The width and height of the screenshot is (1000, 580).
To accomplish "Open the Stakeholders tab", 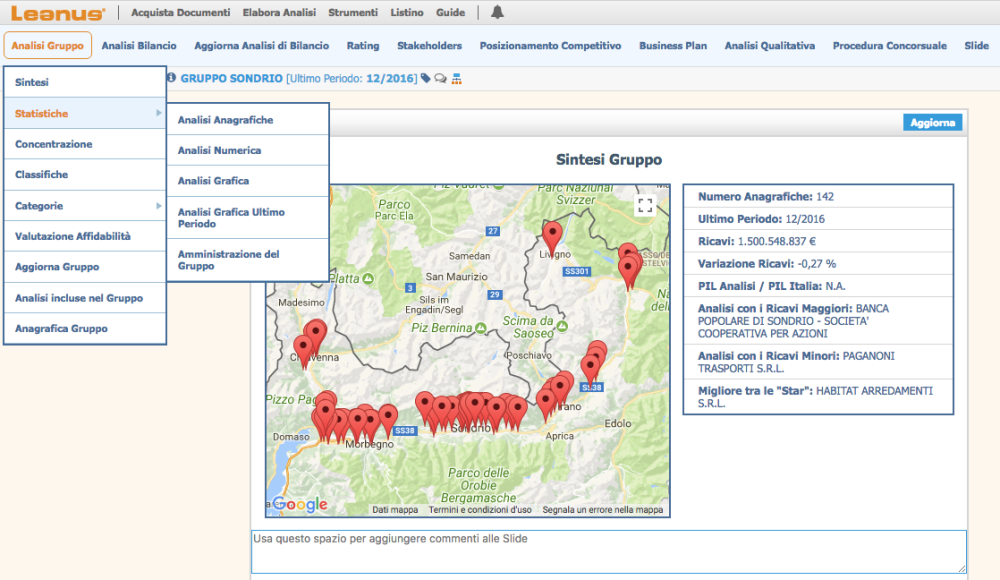I will (x=429, y=45).
